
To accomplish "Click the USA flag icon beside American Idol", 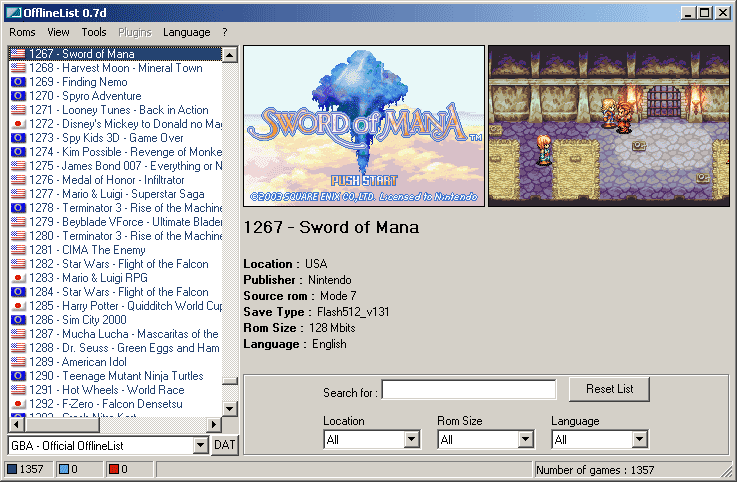I will pyautogui.click(x=18, y=362).
